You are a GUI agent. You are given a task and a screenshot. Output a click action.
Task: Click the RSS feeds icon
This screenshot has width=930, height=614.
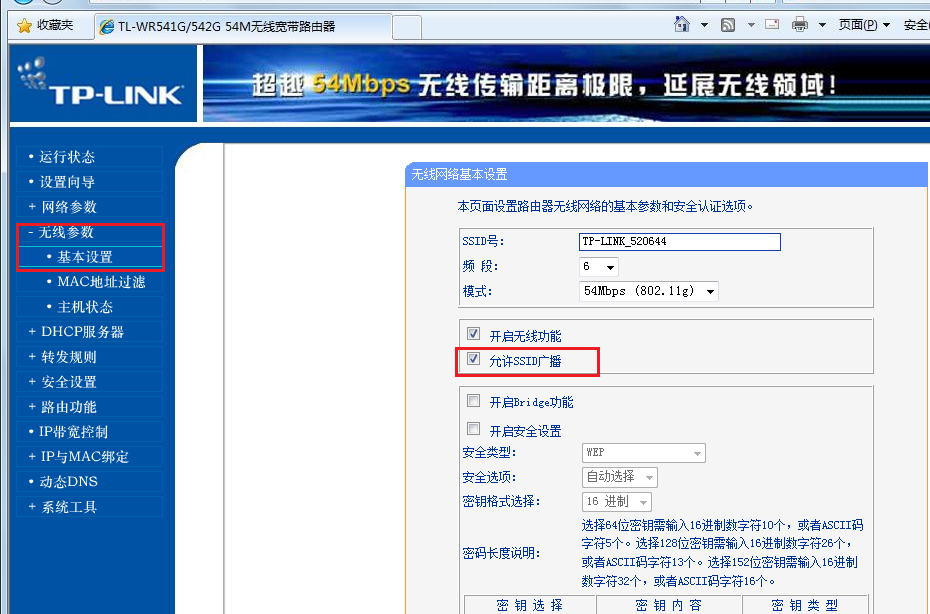[x=728, y=23]
